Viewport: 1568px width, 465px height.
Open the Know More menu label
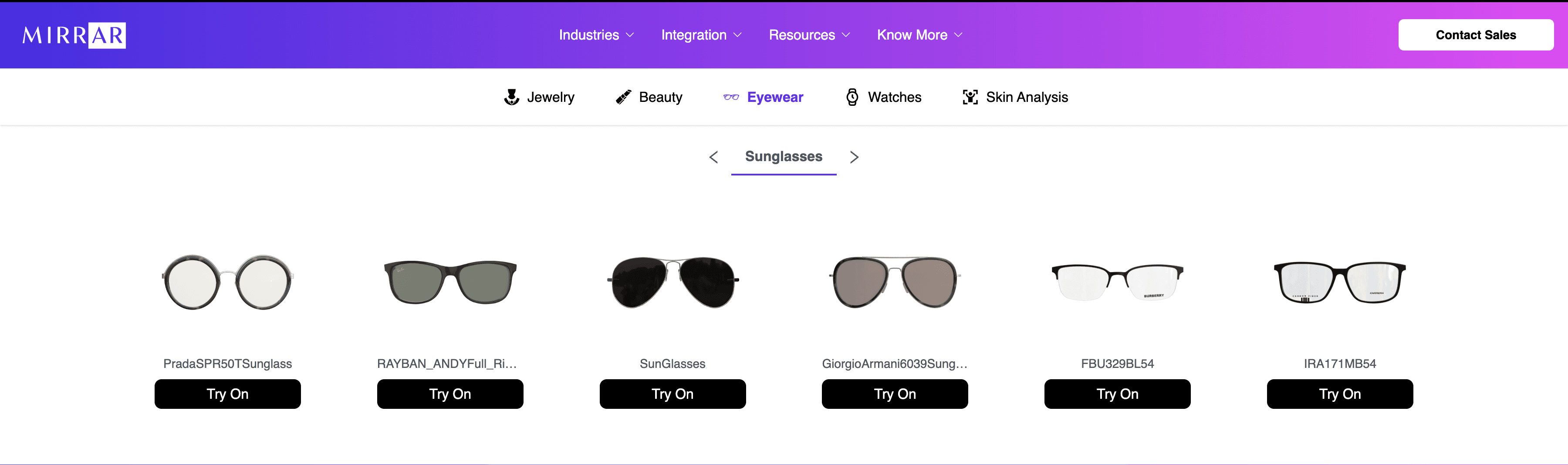[912, 35]
